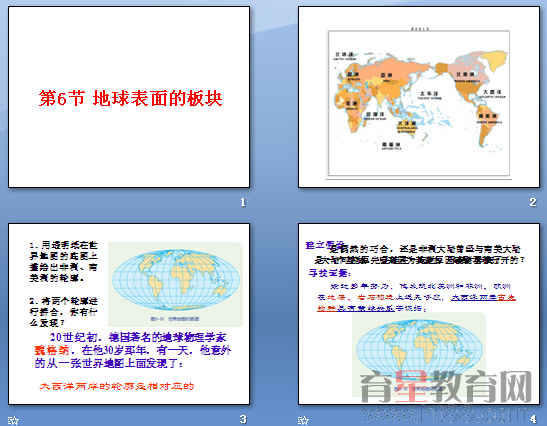
Task: Click the underlined blue text on slide 4
Action: [416, 303]
